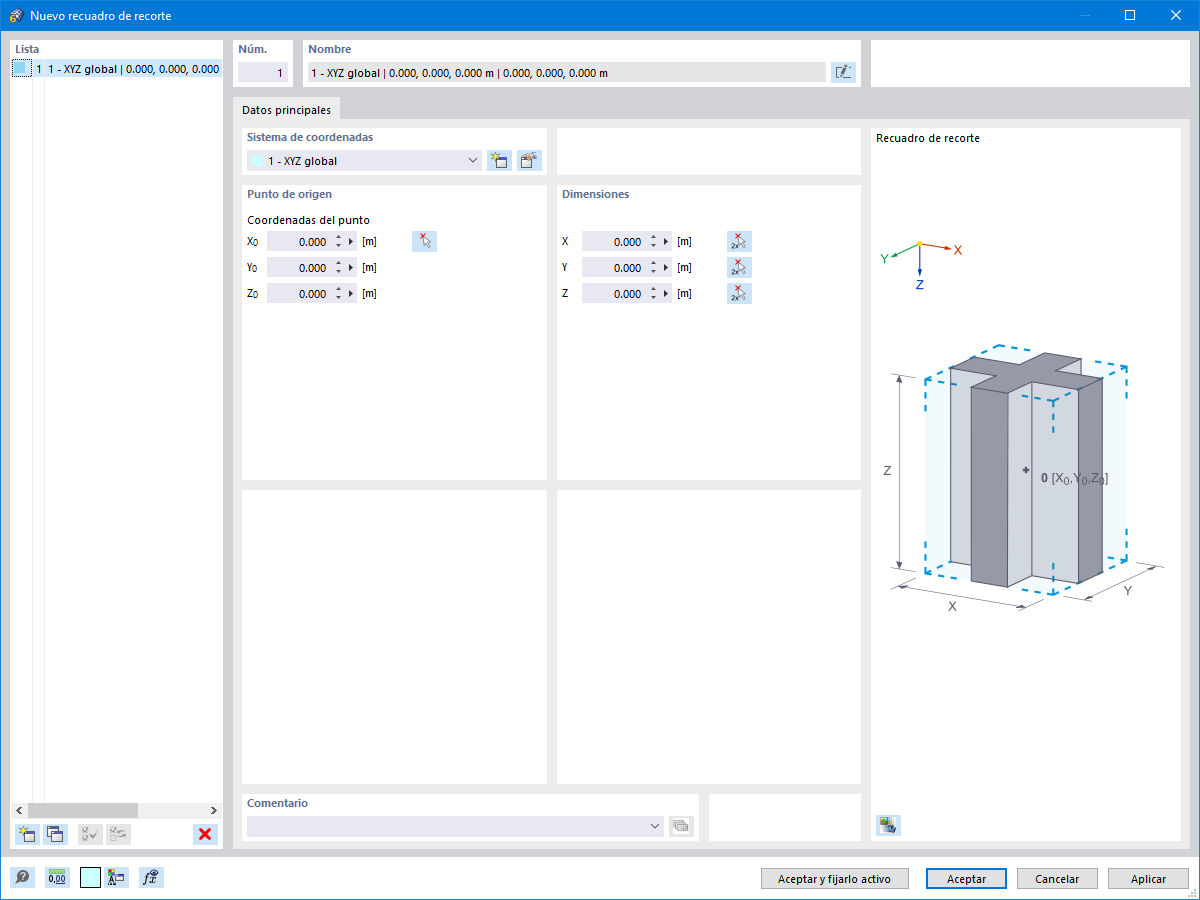Image resolution: width=1200 pixels, height=900 pixels.
Task: Click the X0 spinner arrows
Action: pyautogui.click(x=338, y=241)
